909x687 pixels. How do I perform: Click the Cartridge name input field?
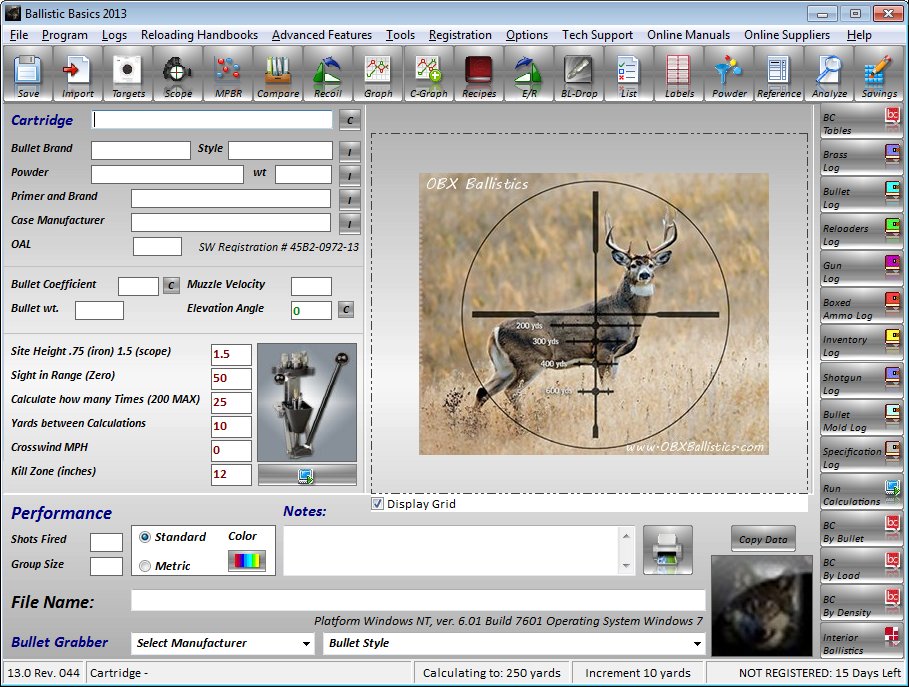coord(212,120)
